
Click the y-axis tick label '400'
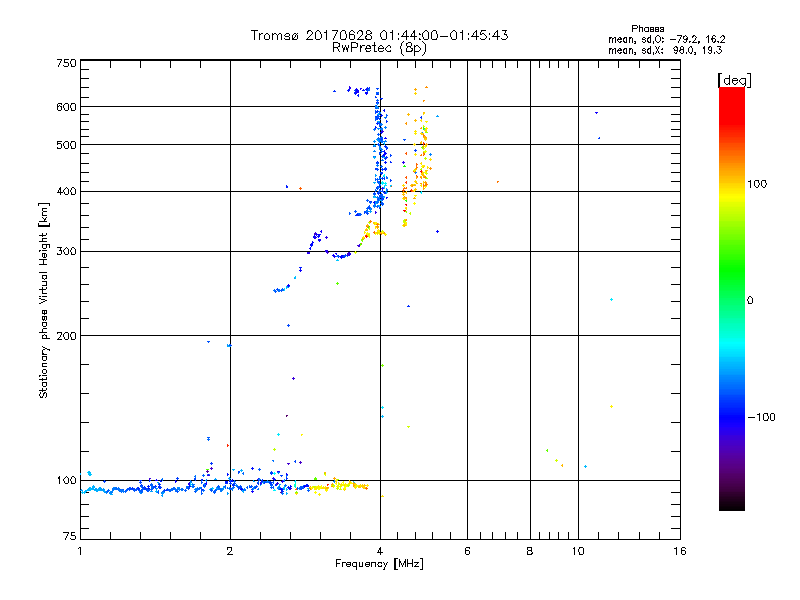click(x=67, y=192)
